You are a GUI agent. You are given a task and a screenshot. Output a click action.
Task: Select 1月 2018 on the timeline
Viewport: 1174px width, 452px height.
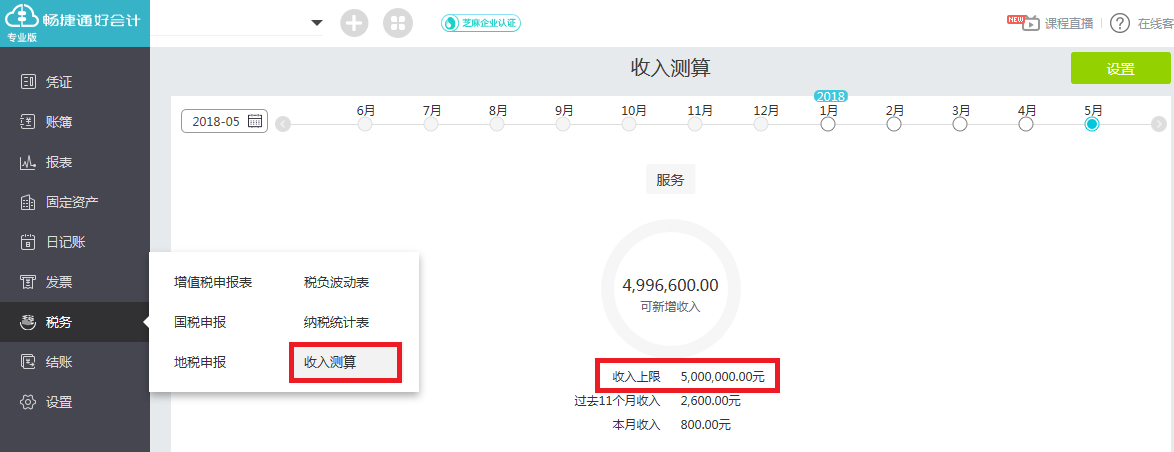pyautogui.click(x=828, y=124)
